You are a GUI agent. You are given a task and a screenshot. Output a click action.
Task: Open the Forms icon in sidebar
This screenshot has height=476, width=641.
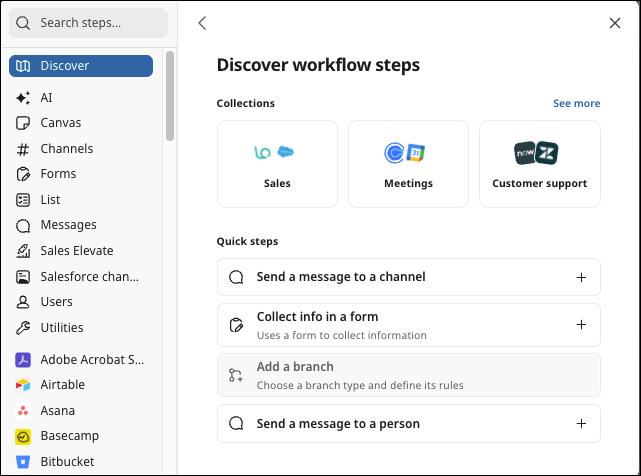tap(23, 174)
